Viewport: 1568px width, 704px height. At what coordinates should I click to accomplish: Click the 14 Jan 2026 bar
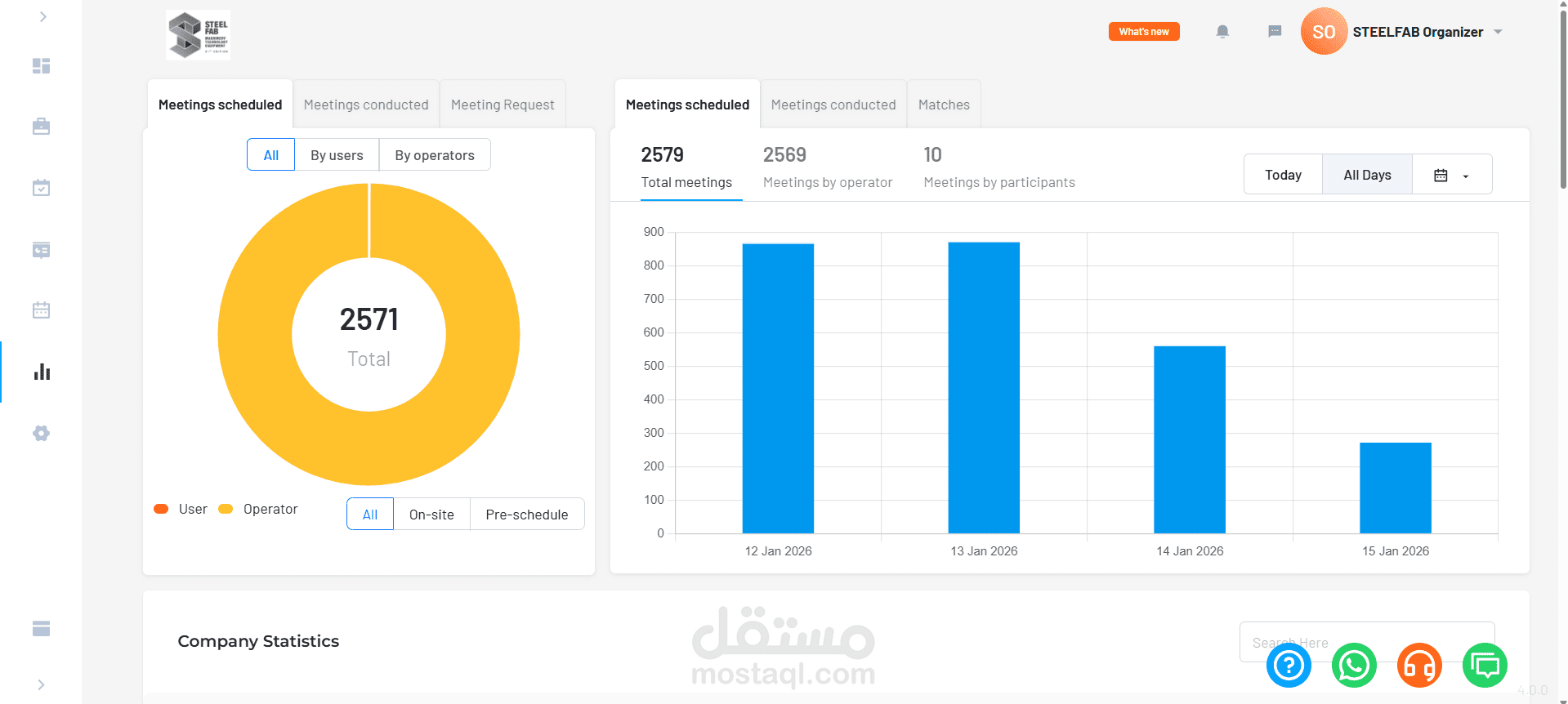pos(1190,440)
